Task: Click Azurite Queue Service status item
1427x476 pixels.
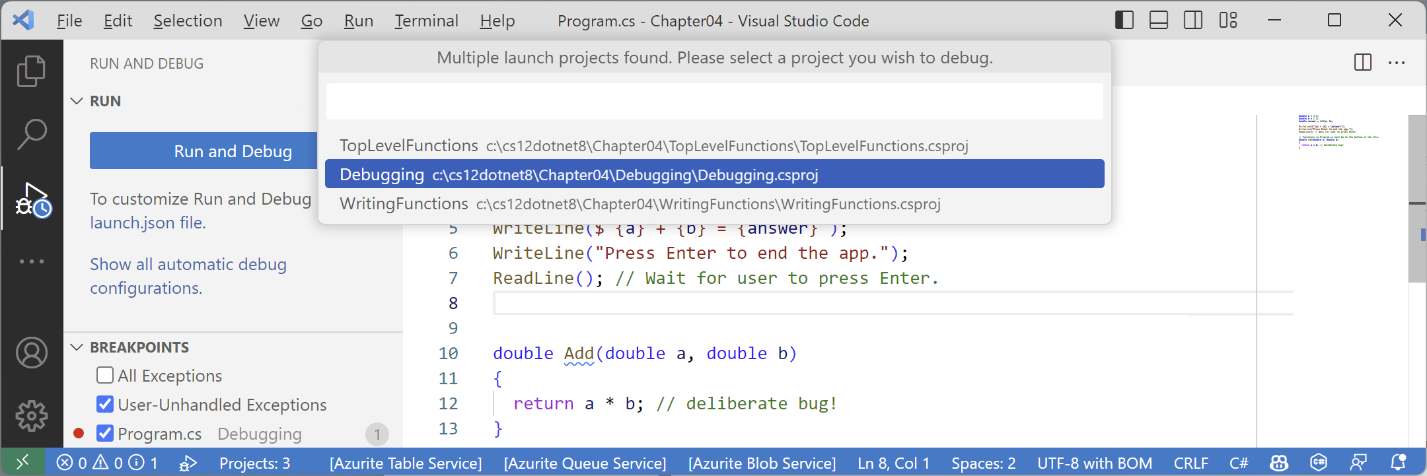Action: click(x=585, y=463)
